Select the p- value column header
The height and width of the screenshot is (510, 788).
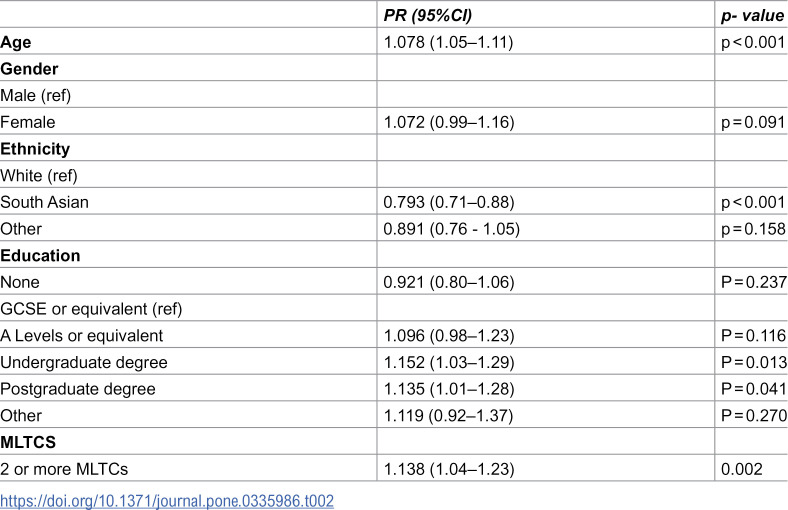coord(752,15)
